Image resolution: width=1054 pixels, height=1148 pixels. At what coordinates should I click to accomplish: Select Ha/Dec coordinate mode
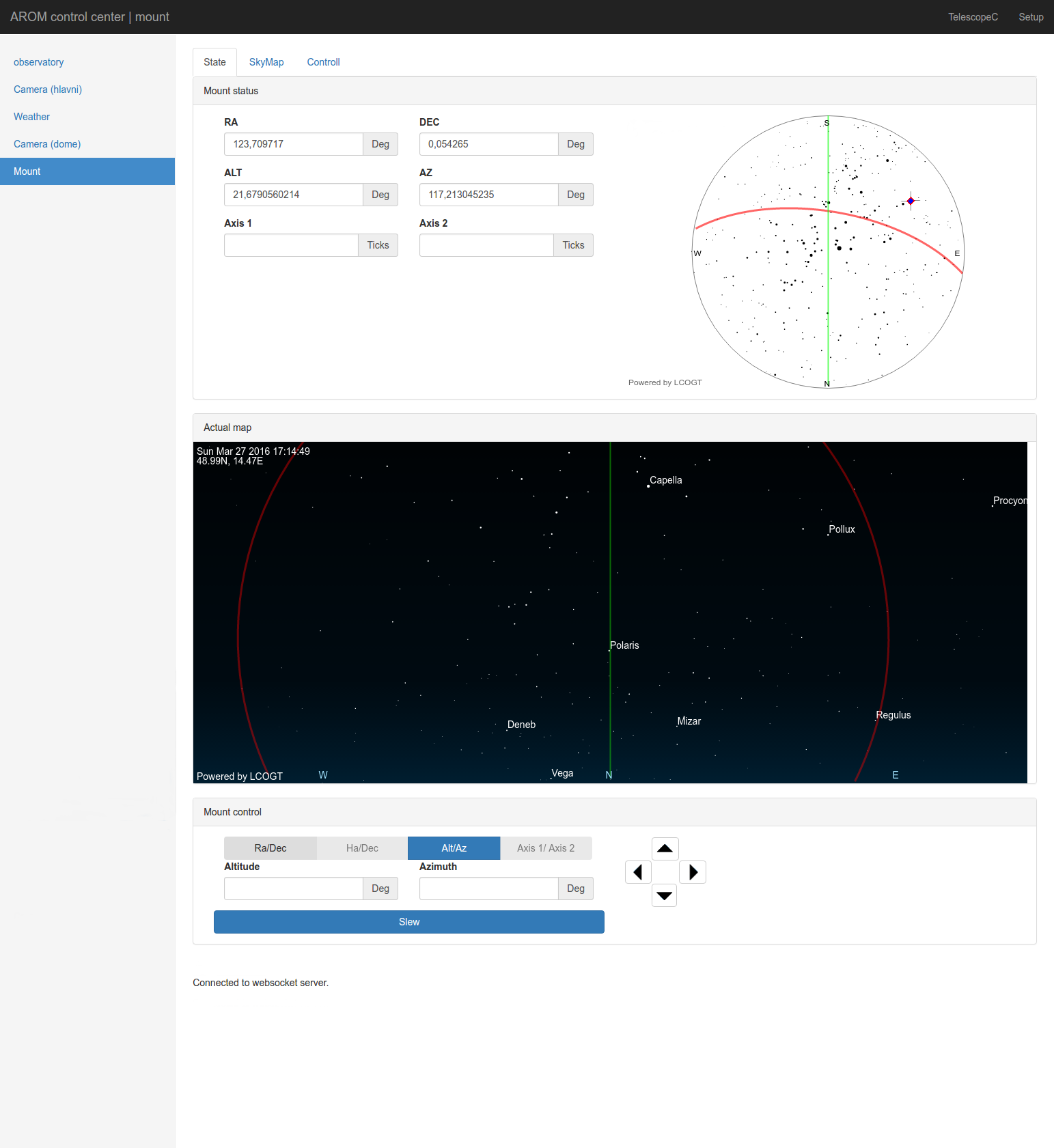click(362, 848)
